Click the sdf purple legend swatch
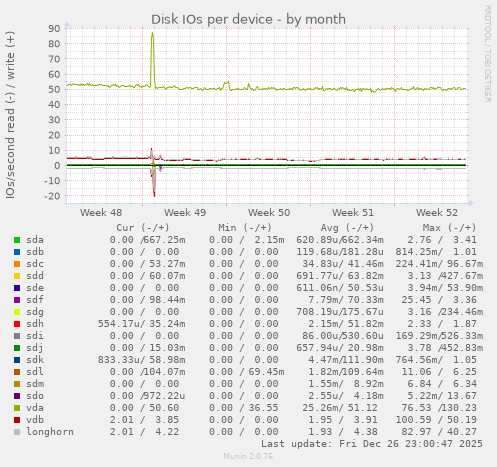 pyautogui.click(x=17, y=300)
